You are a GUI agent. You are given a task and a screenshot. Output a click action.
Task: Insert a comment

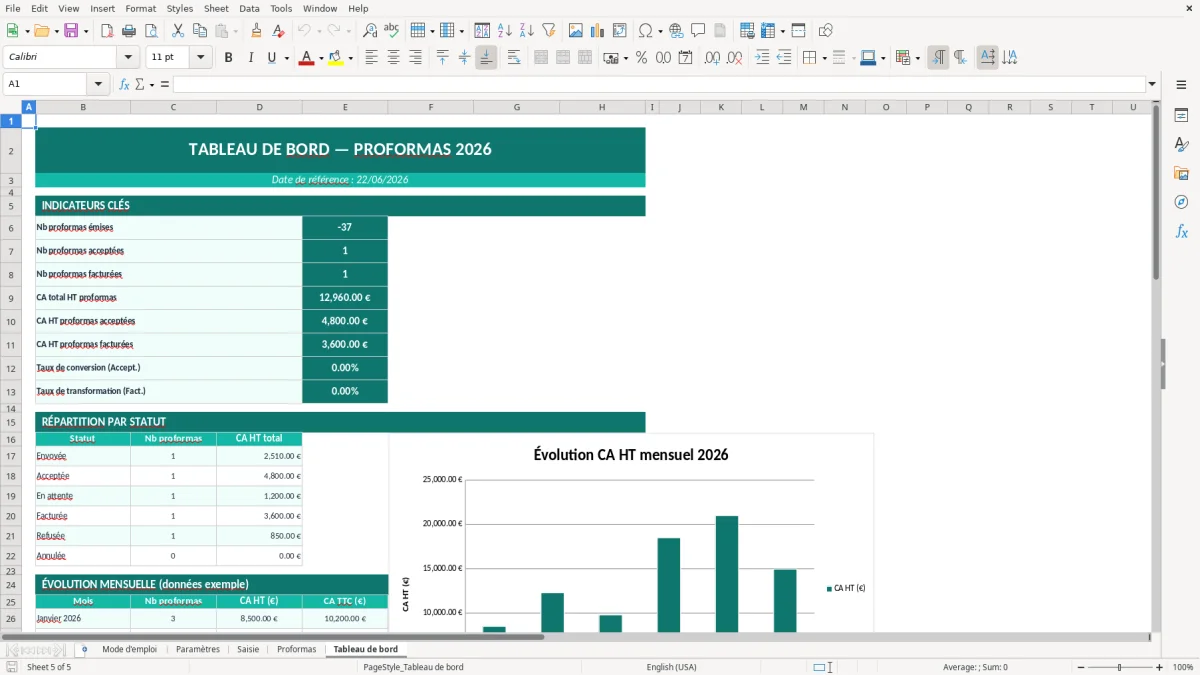pos(698,31)
